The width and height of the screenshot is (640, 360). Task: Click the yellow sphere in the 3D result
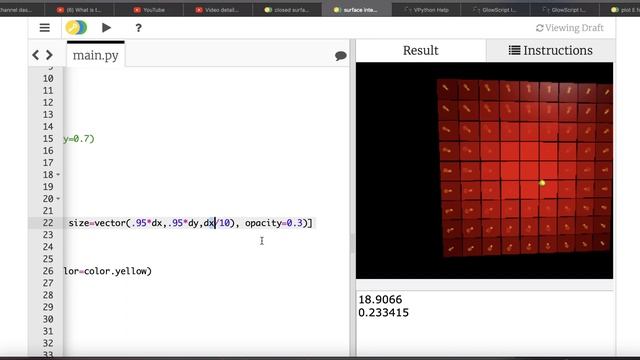pyautogui.click(x=542, y=183)
